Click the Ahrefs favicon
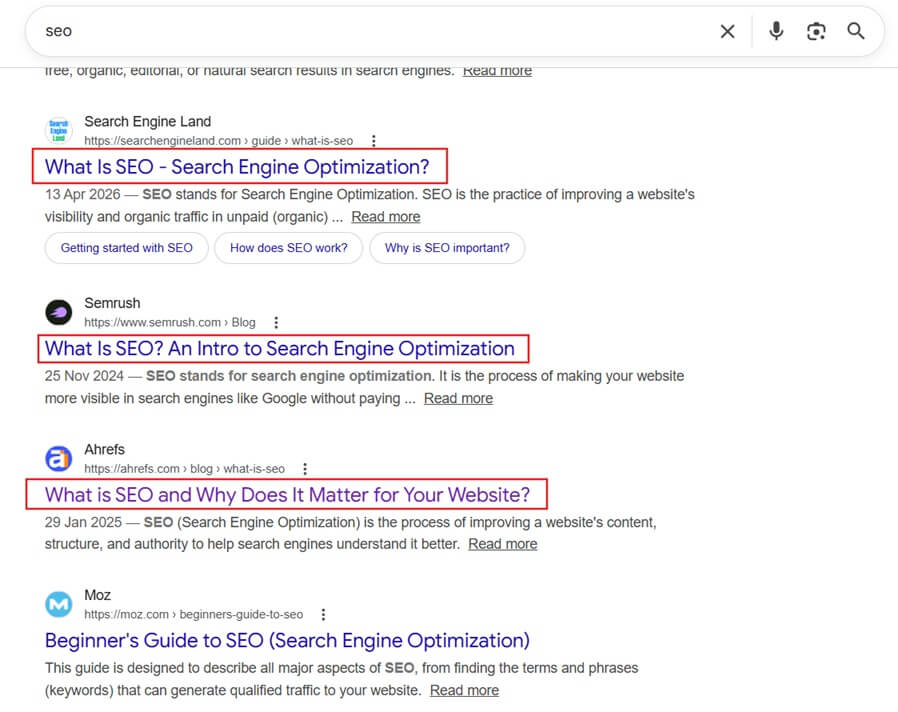The width and height of the screenshot is (898, 712). pos(58,458)
